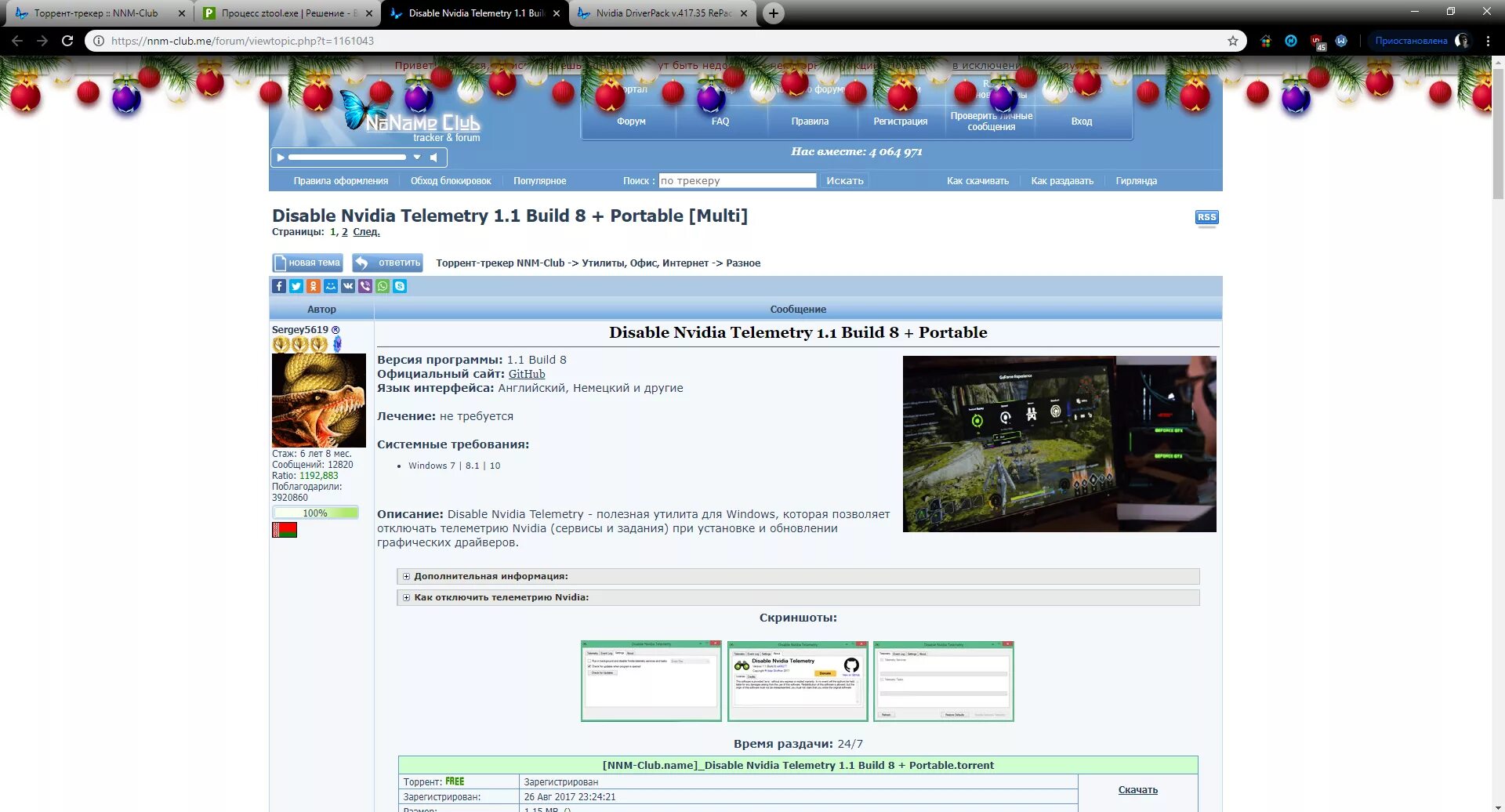Share the topic on Twitter

296,286
